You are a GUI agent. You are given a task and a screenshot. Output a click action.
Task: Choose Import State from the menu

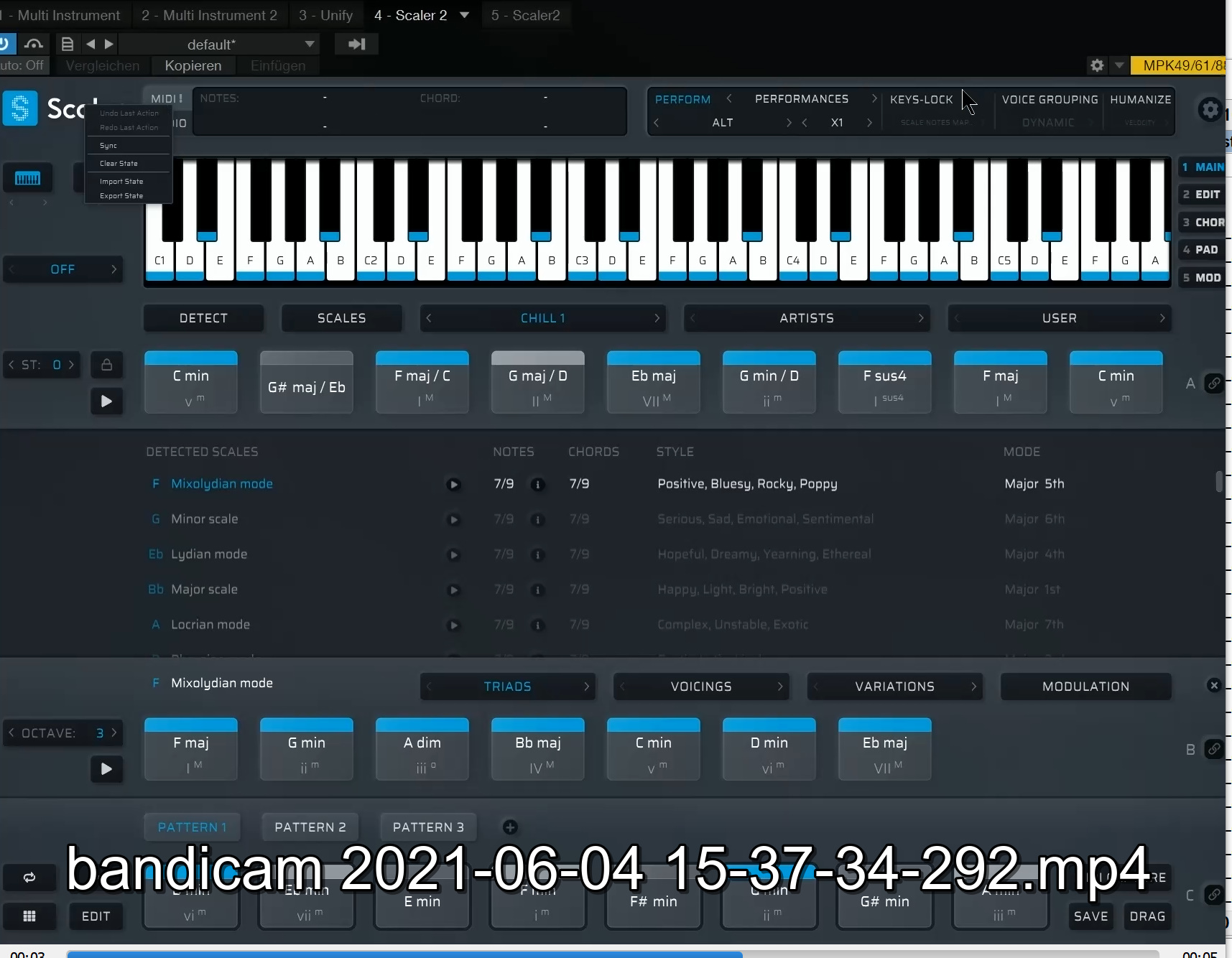pos(121,182)
